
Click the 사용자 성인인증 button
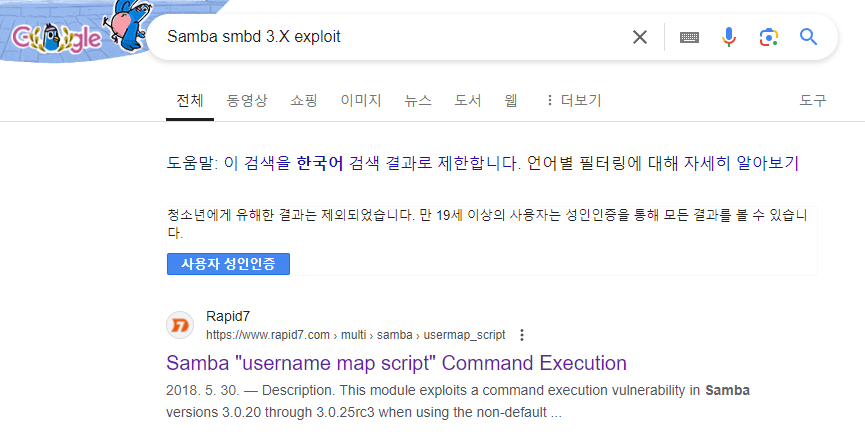[228, 264]
